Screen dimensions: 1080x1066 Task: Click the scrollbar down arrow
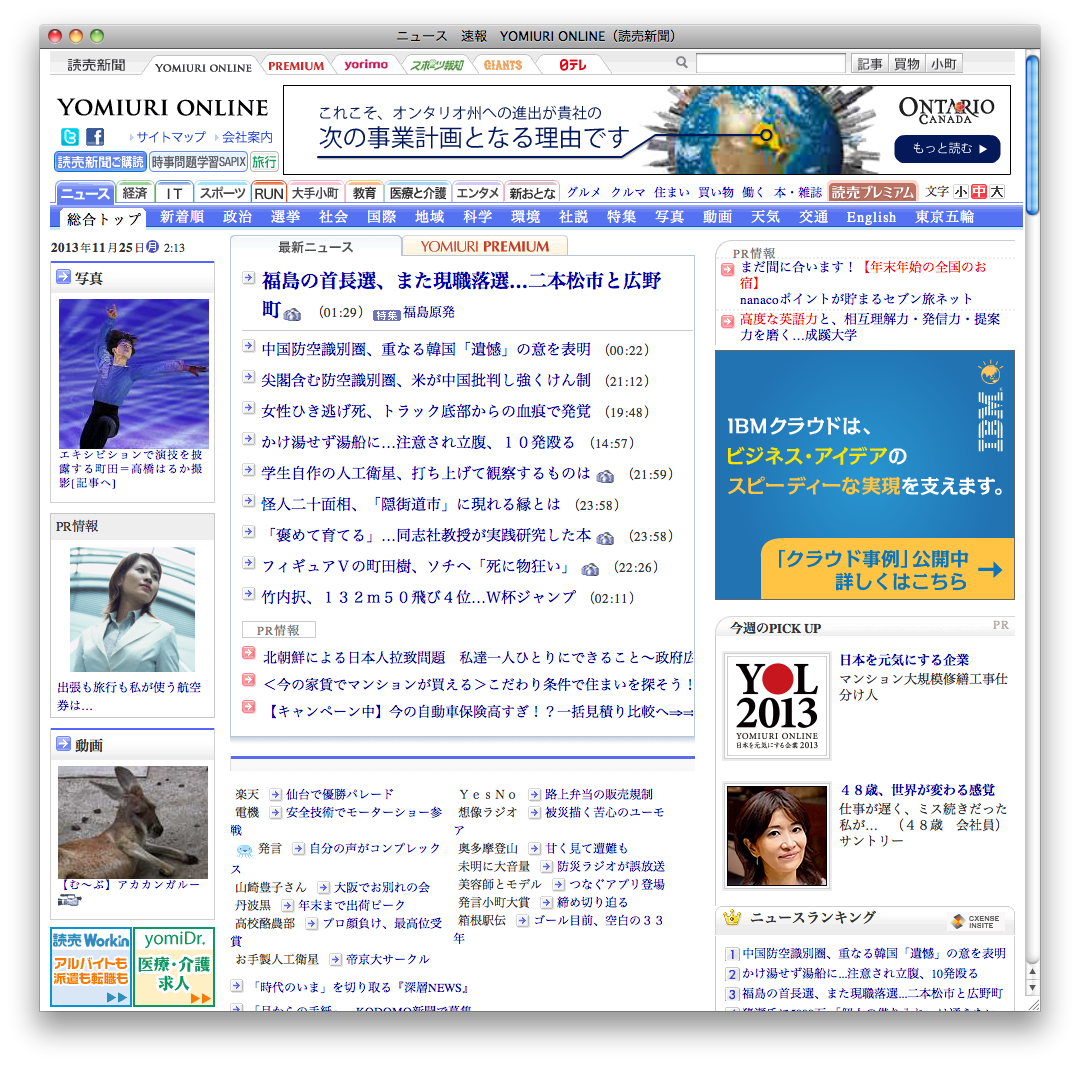tap(1032, 987)
